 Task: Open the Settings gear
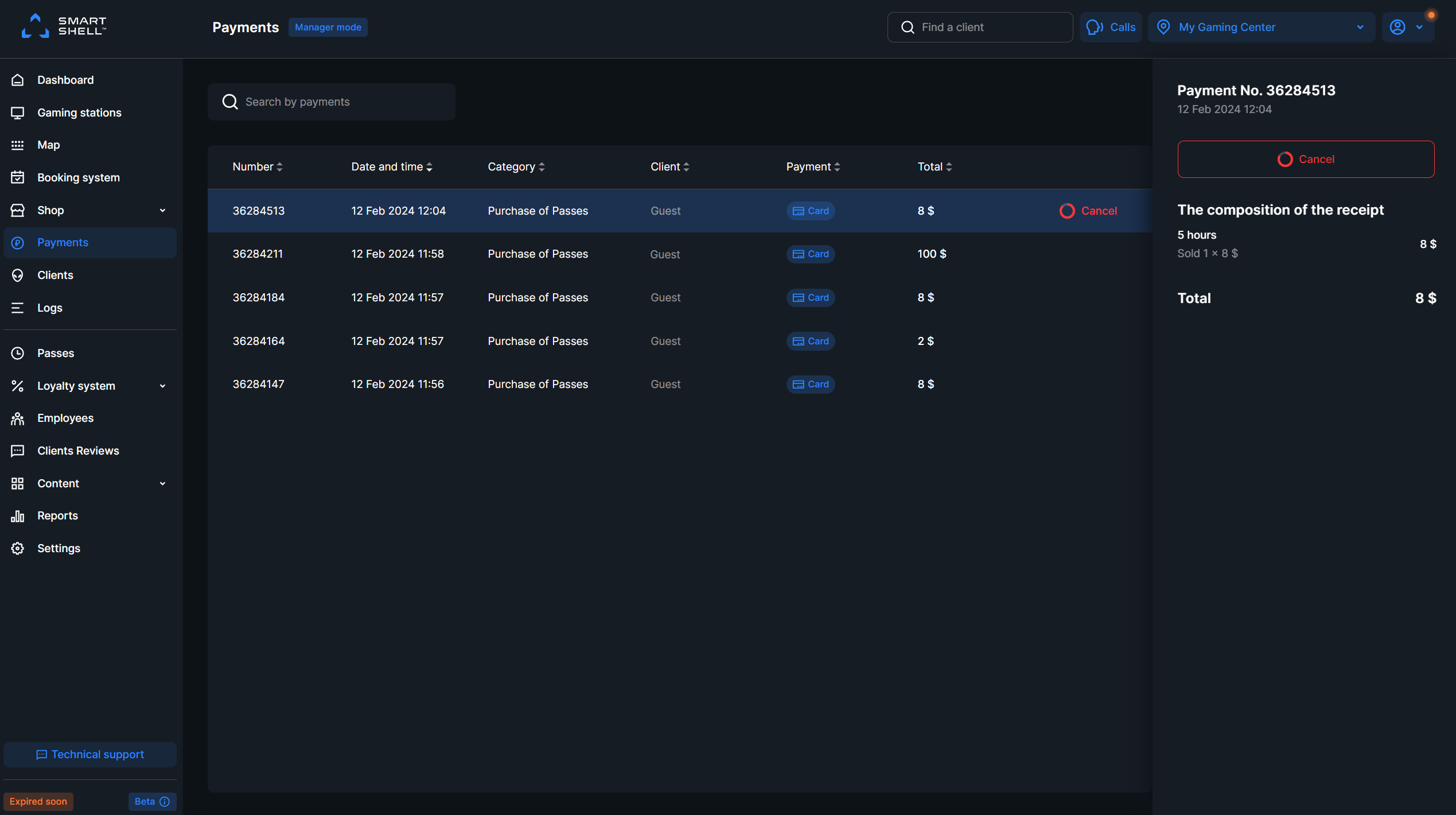[17, 548]
